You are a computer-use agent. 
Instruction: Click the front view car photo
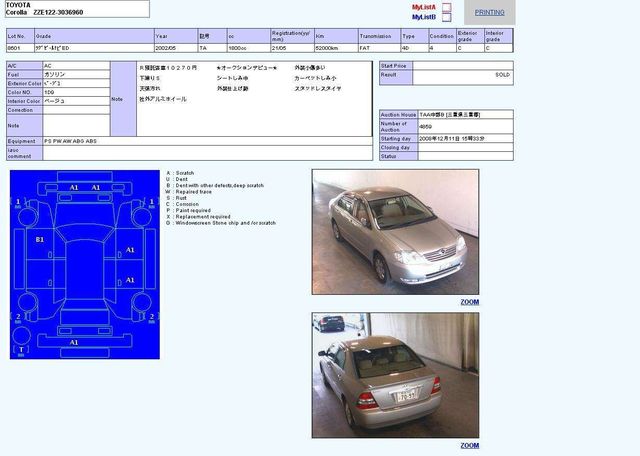395,231
